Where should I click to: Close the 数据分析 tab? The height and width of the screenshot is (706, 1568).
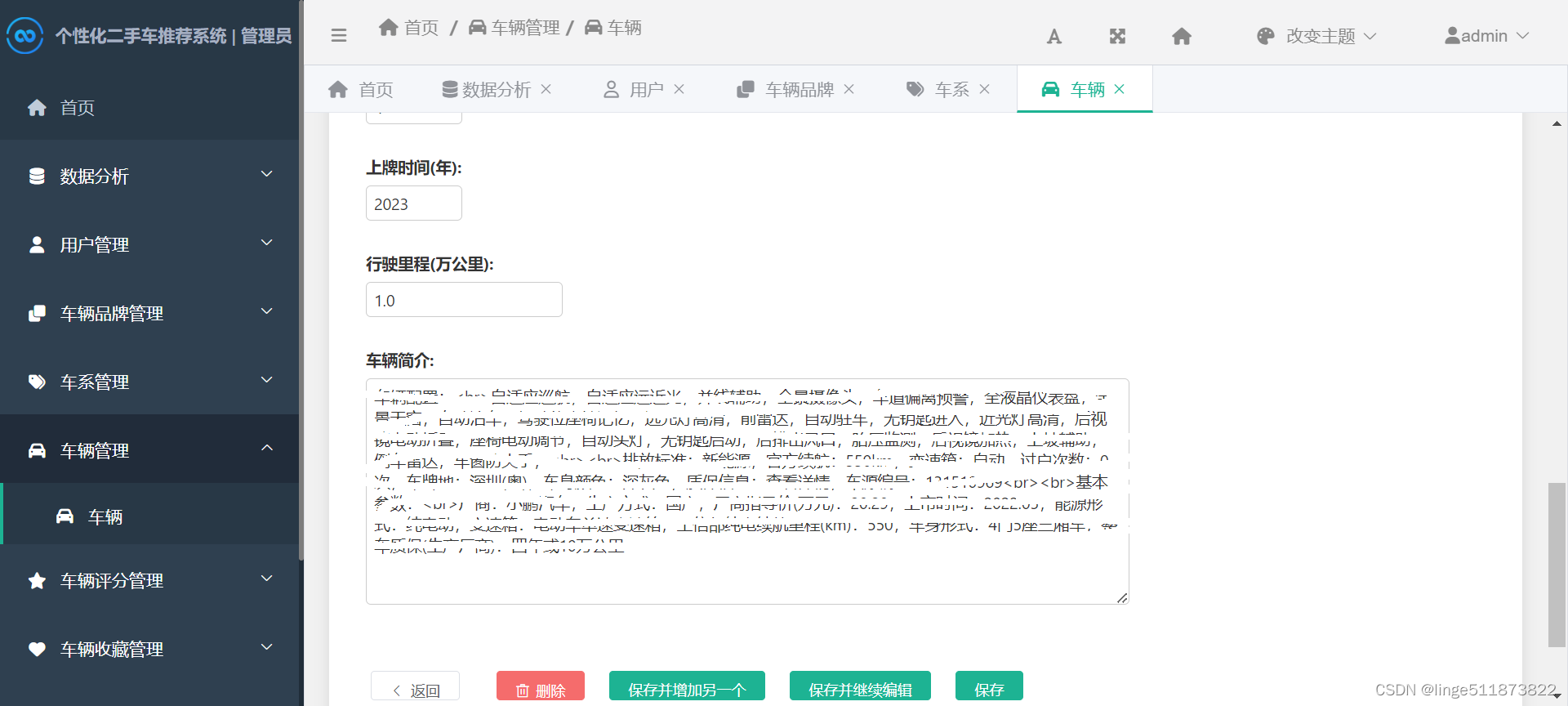(x=546, y=89)
